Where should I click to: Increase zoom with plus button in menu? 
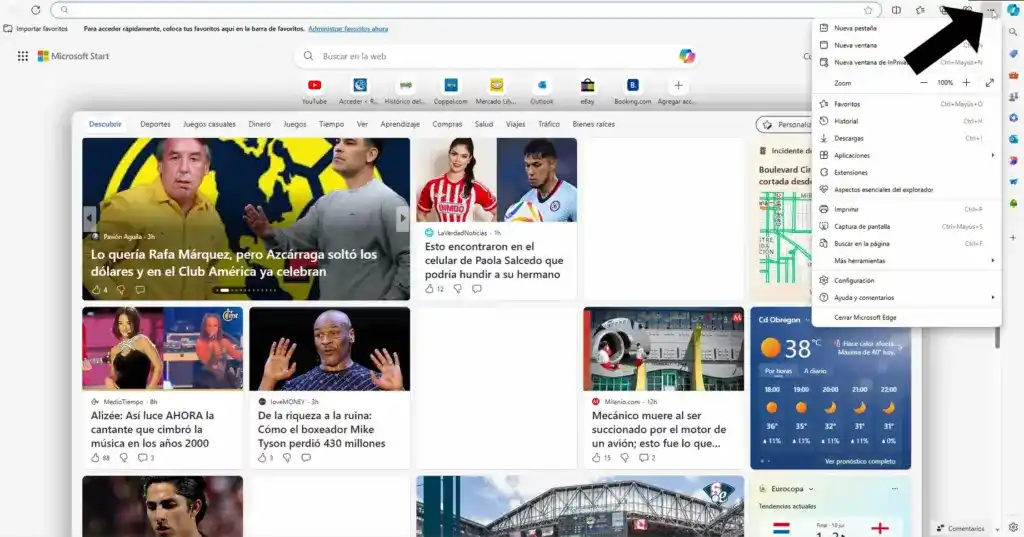click(966, 83)
